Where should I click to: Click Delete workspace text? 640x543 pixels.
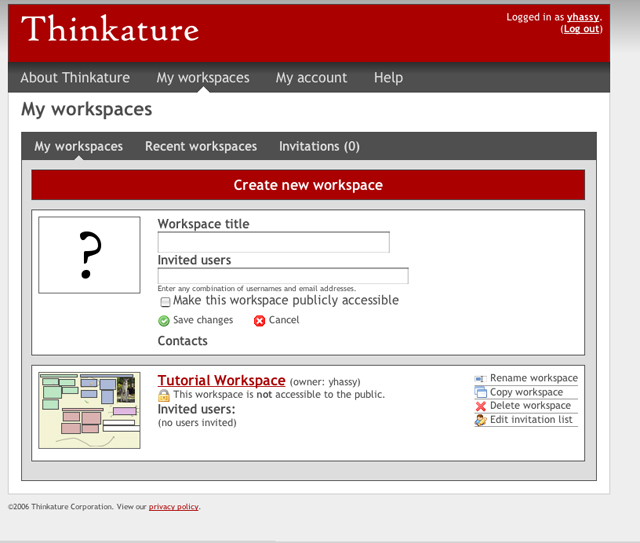pos(530,405)
